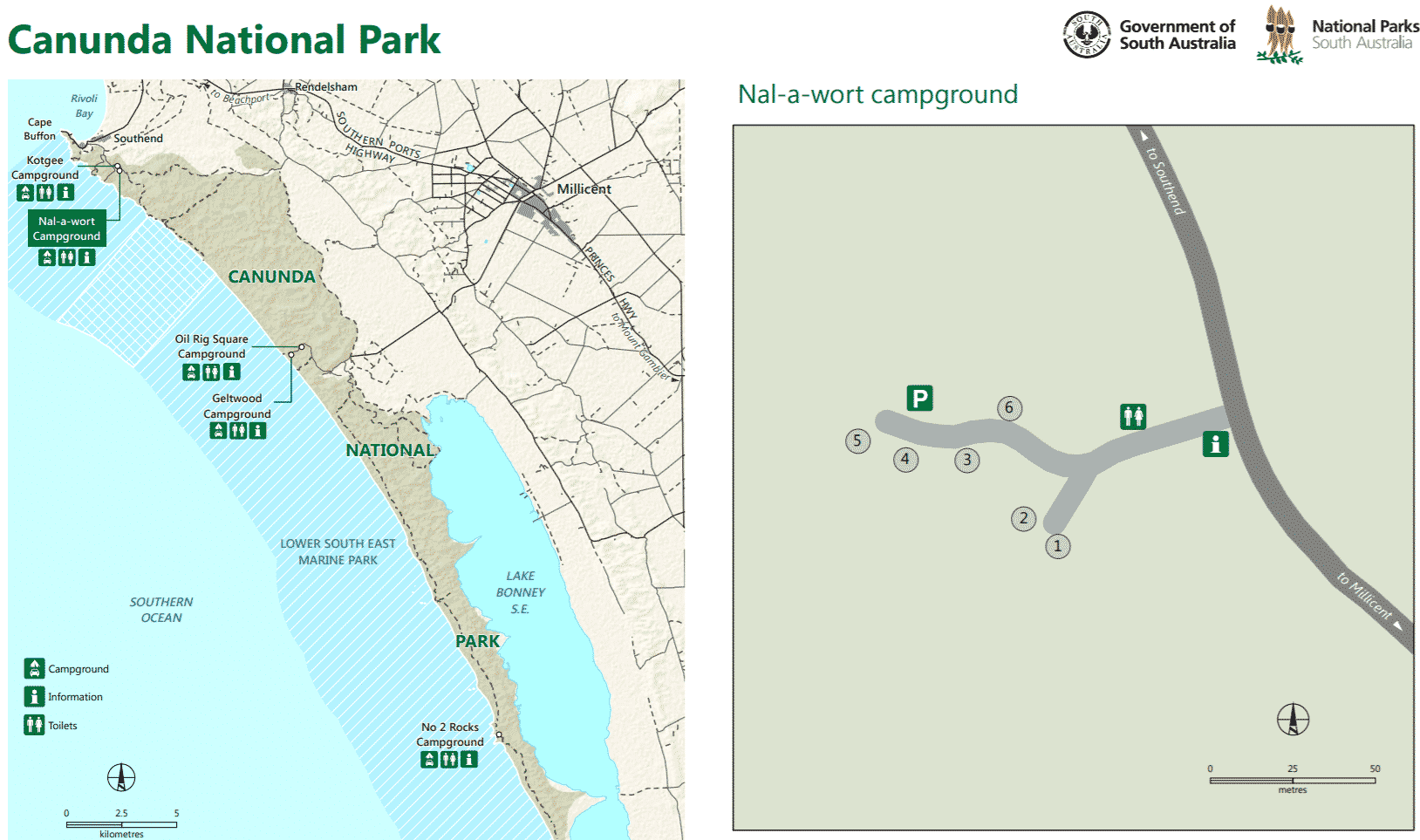Click the north compass on park map
1420x840 pixels.
click(121, 777)
